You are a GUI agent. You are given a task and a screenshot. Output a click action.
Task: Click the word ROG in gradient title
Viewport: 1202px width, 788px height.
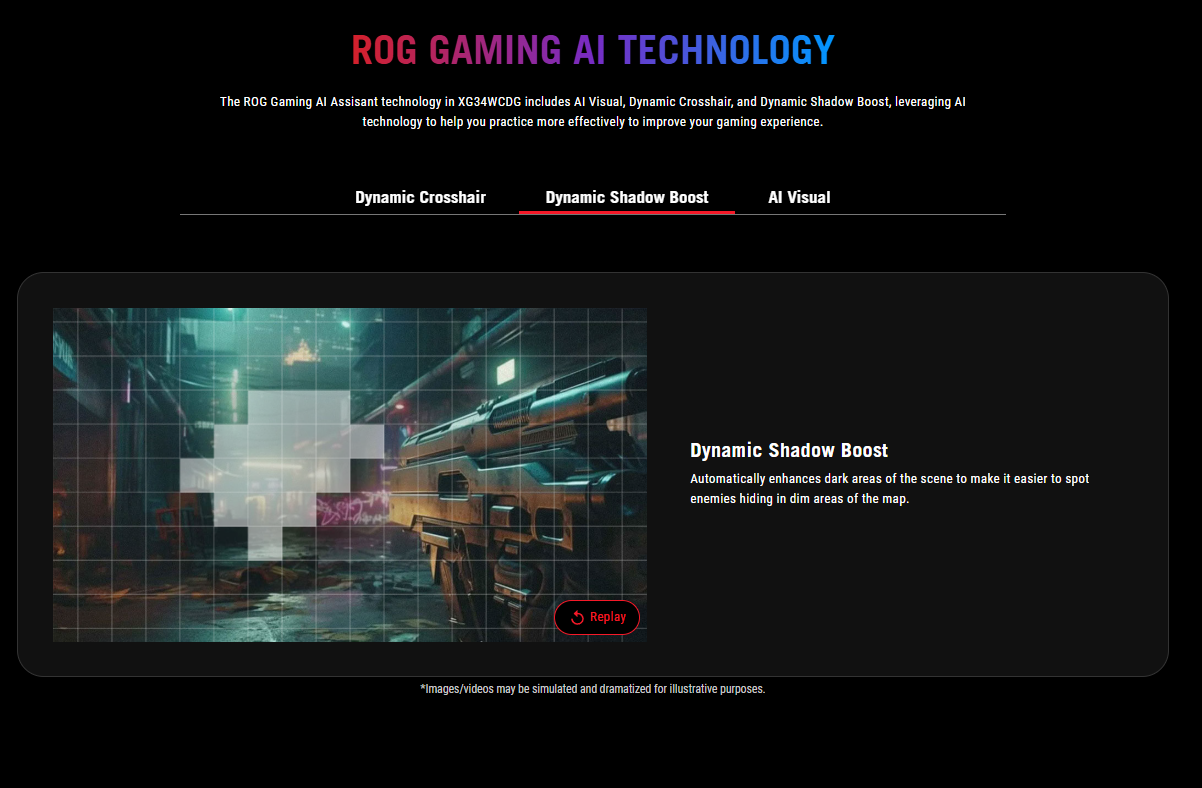coord(384,49)
